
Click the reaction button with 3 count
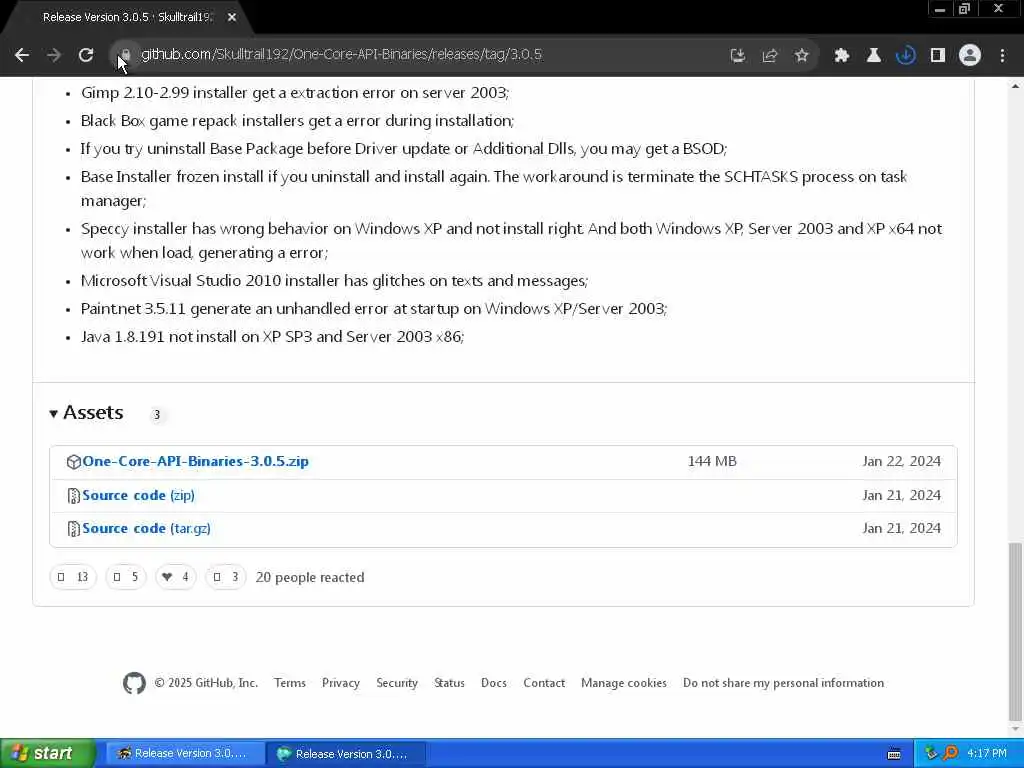coord(225,577)
